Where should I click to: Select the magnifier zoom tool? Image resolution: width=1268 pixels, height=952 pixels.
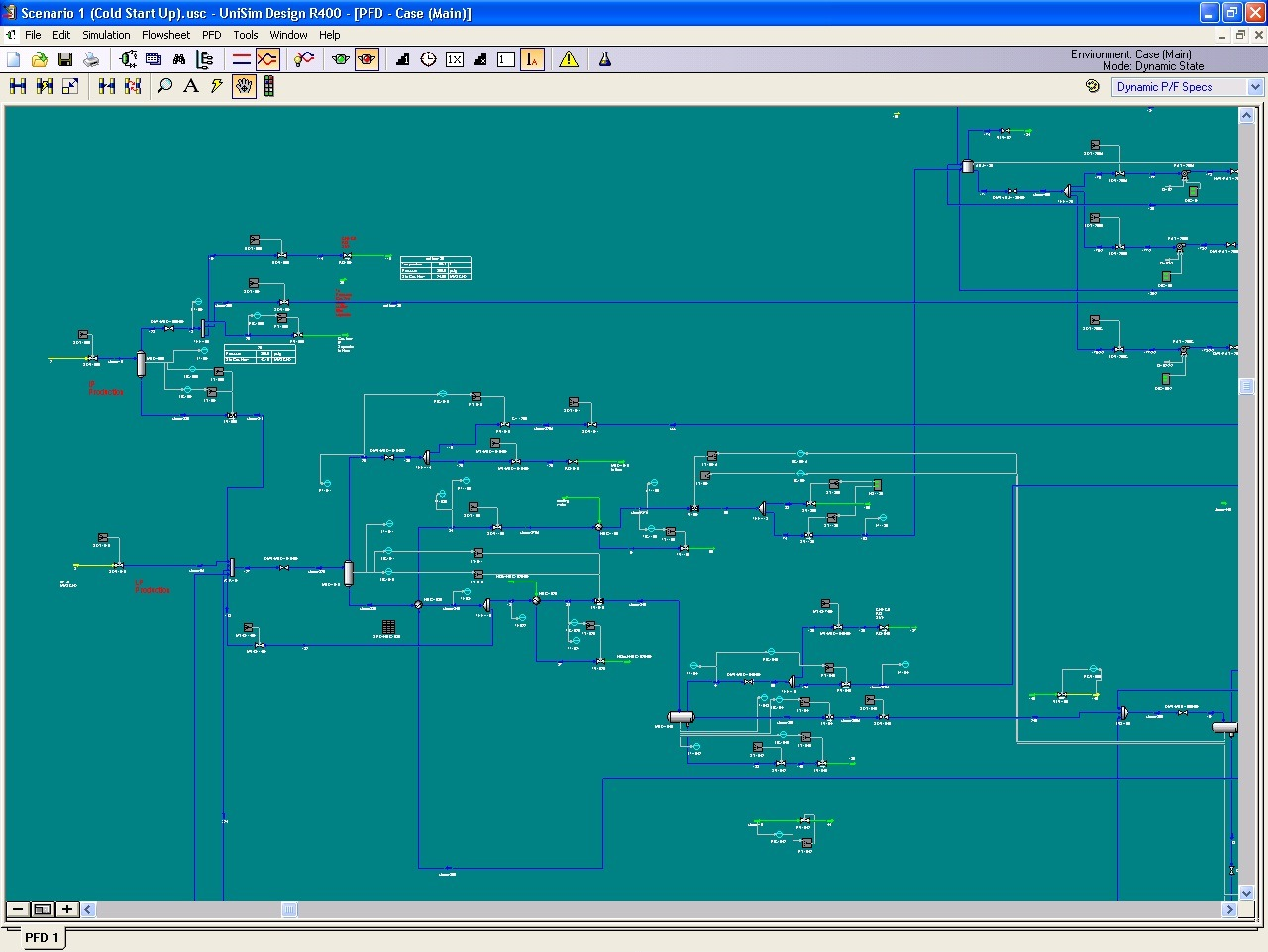pos(165,86)
